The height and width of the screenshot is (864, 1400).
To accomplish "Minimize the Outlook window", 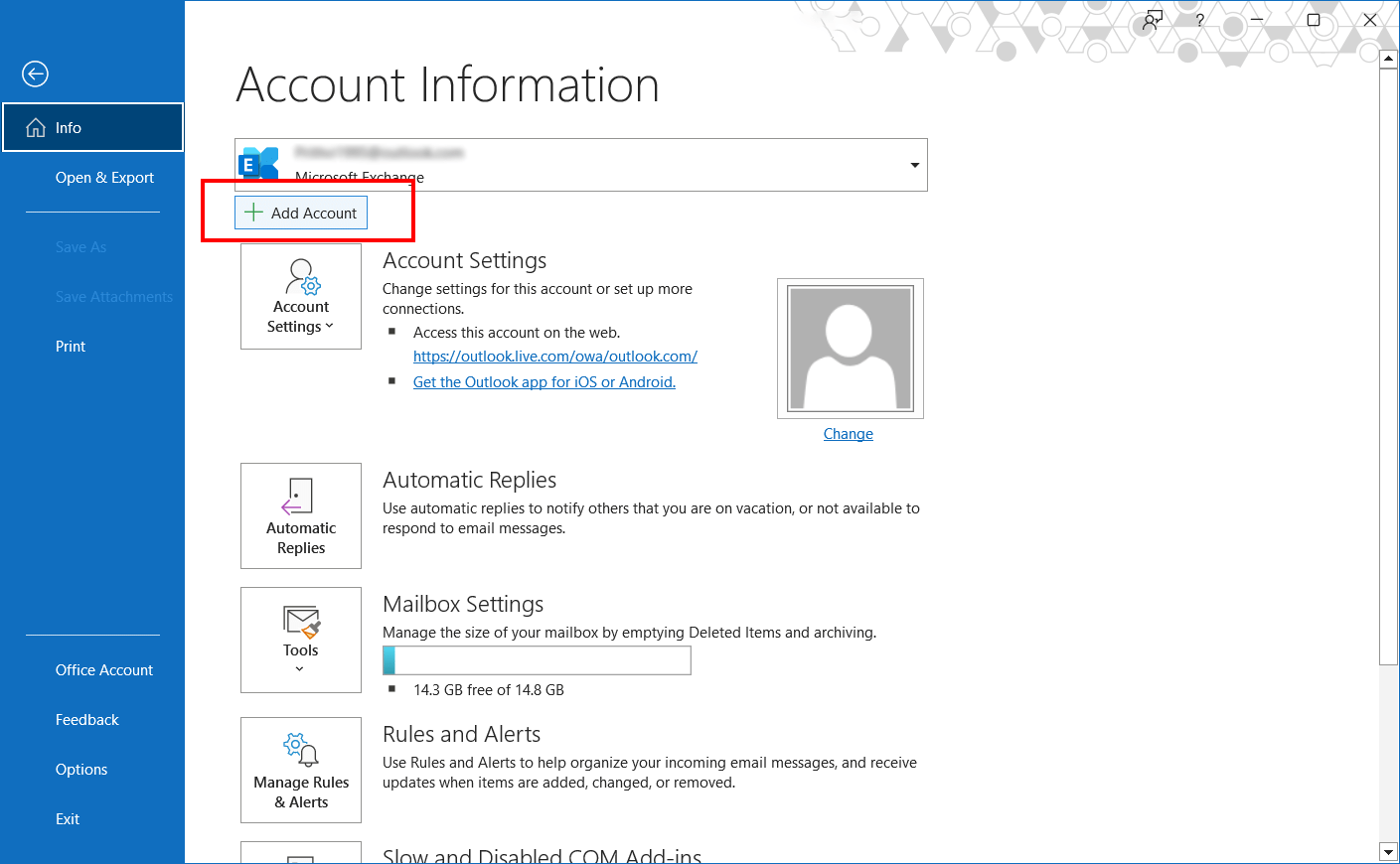I will click(1257, 20).
